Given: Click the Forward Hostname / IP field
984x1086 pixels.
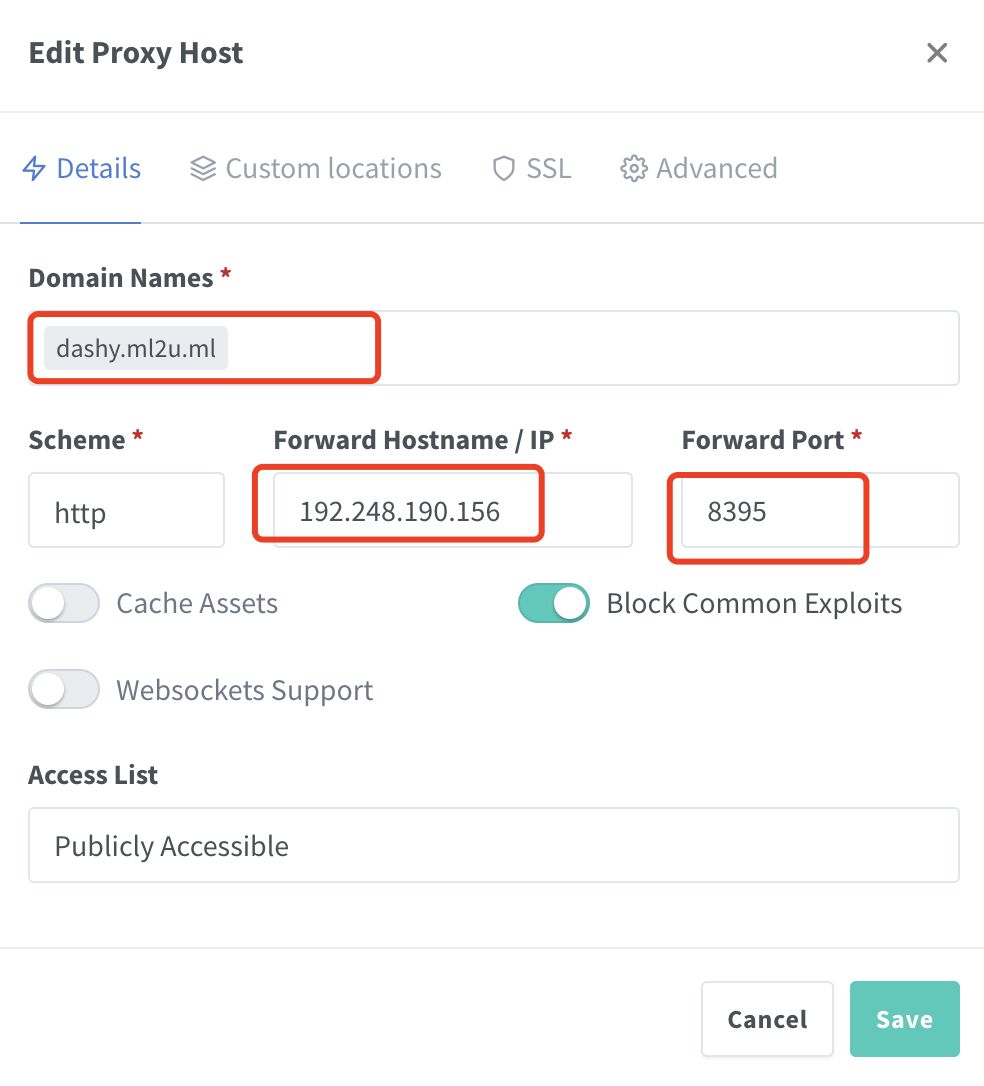Looking at the screenshot, I should (452, 511).
